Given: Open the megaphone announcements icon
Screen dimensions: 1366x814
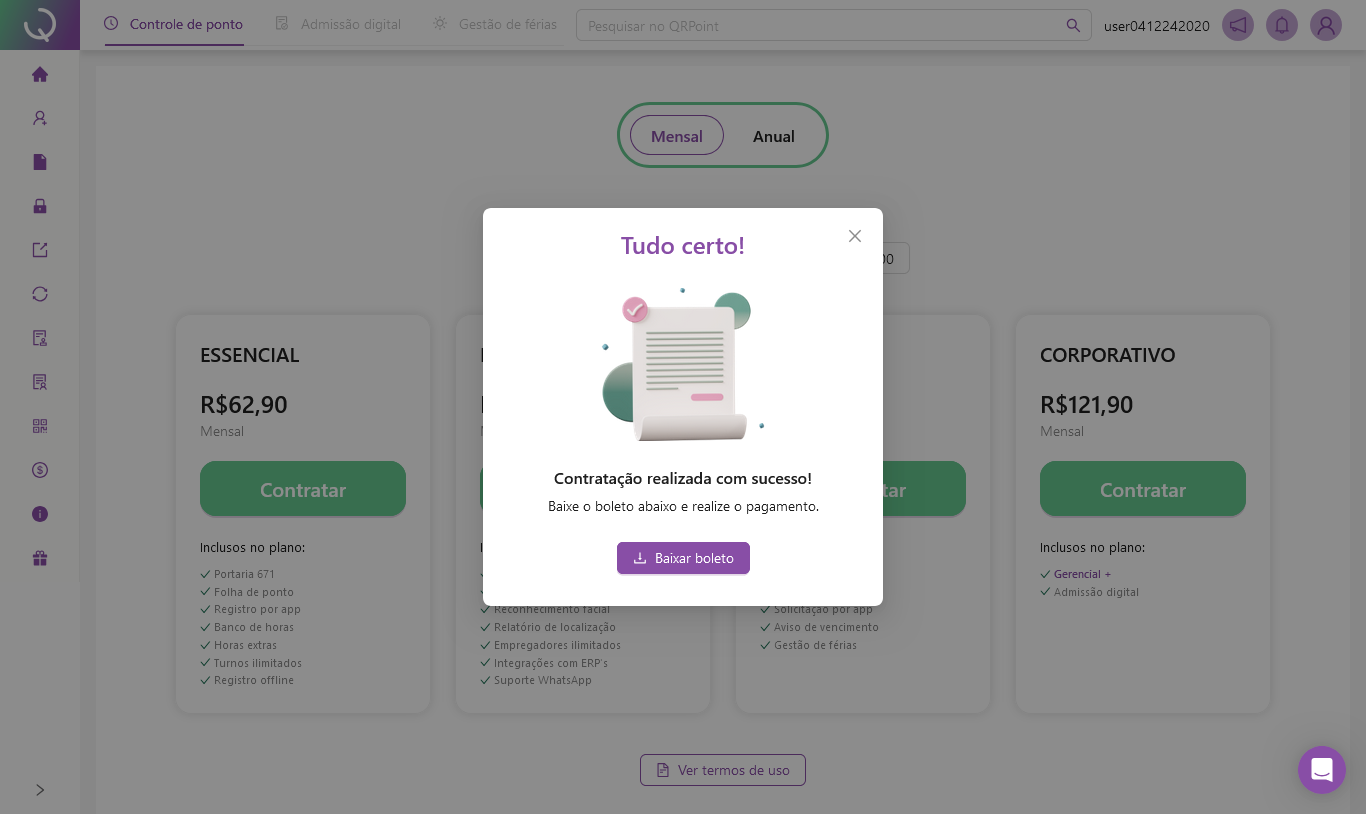Looking at the screenshot, I should (x=1238, y=25).
